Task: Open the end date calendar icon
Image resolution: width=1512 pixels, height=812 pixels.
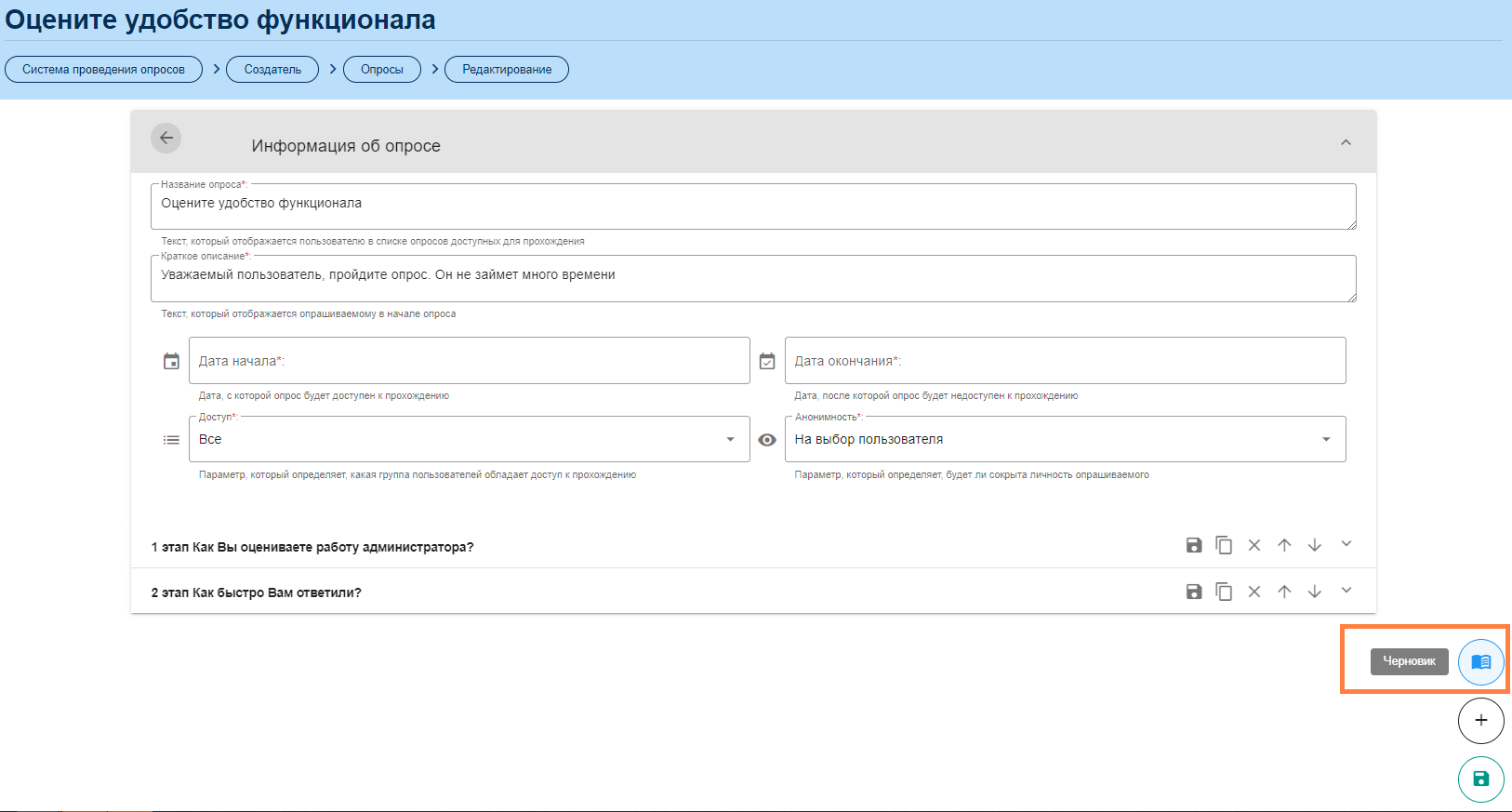Action: pos(767,361)
